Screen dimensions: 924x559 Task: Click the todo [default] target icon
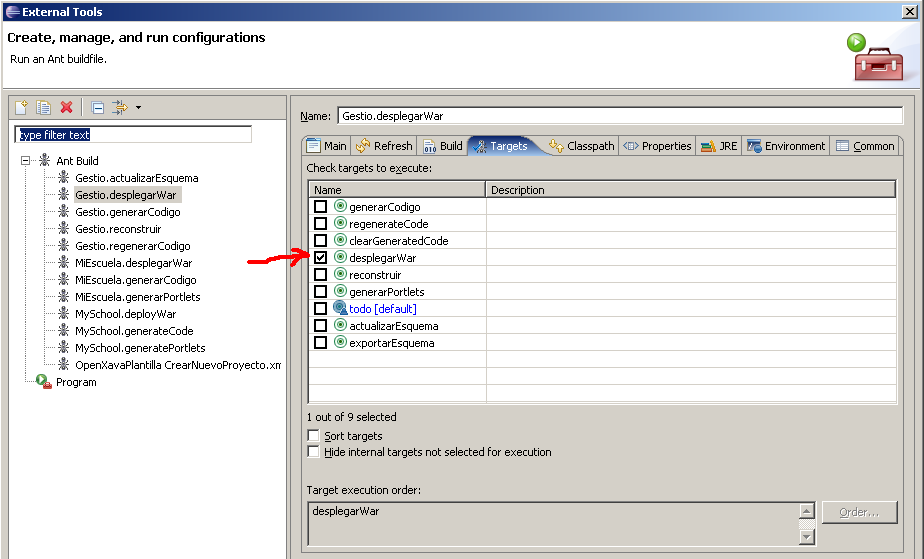pos(340,309)
